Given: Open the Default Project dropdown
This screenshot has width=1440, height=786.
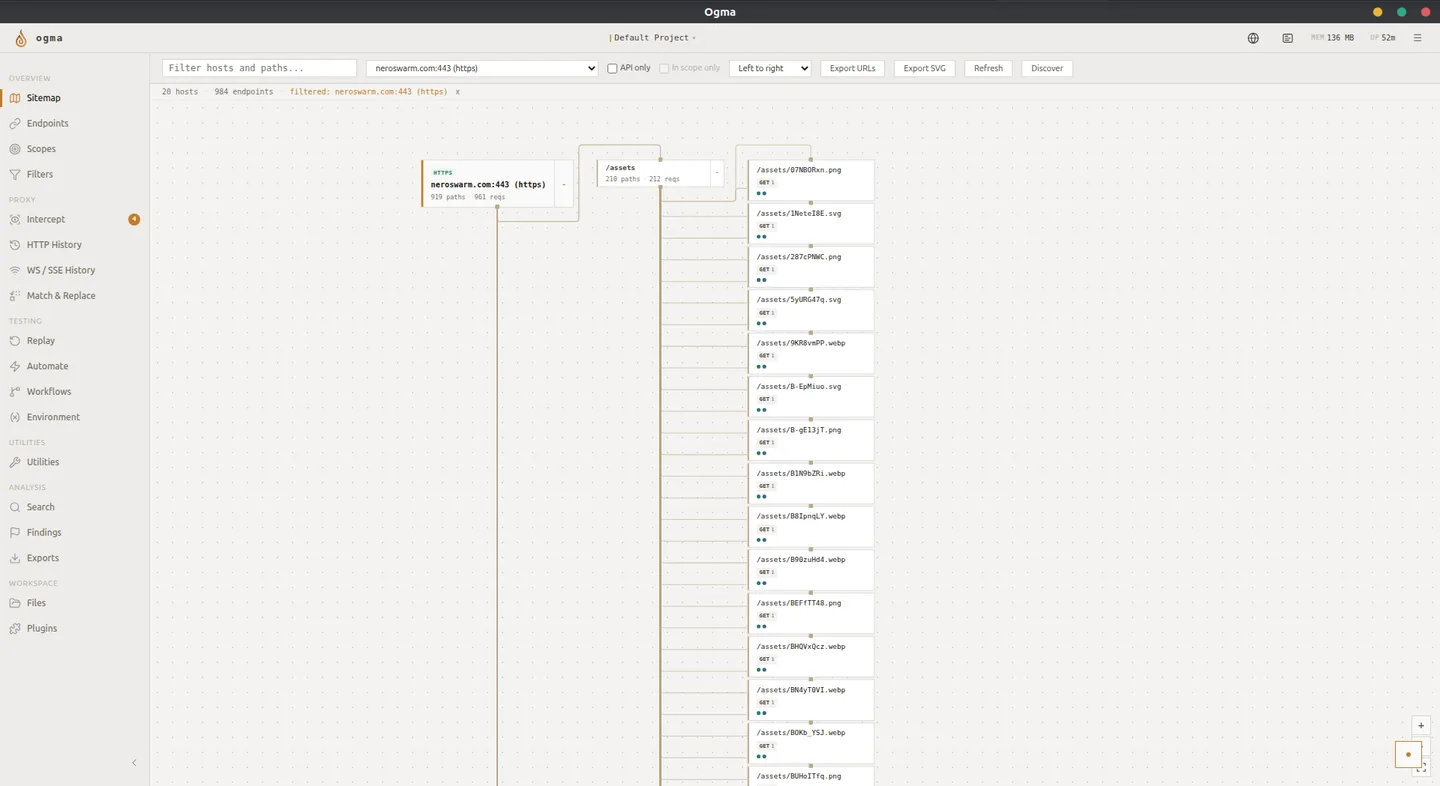Looking at the screenshot, I should 653,38.
